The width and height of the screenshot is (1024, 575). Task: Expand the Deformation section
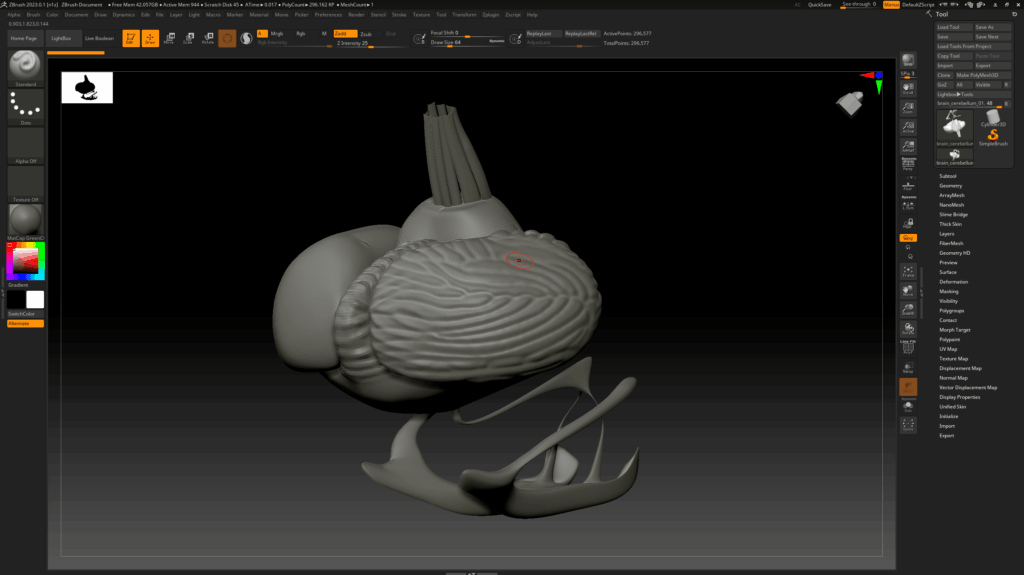pyautogui.click(x=953, y=282)
